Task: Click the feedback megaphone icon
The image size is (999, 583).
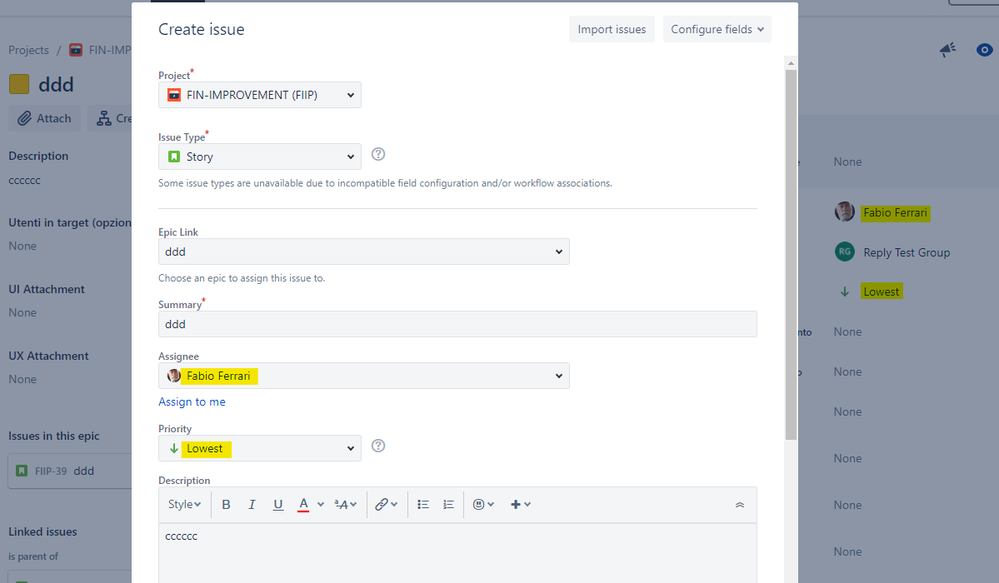Action: pos(948,50)
